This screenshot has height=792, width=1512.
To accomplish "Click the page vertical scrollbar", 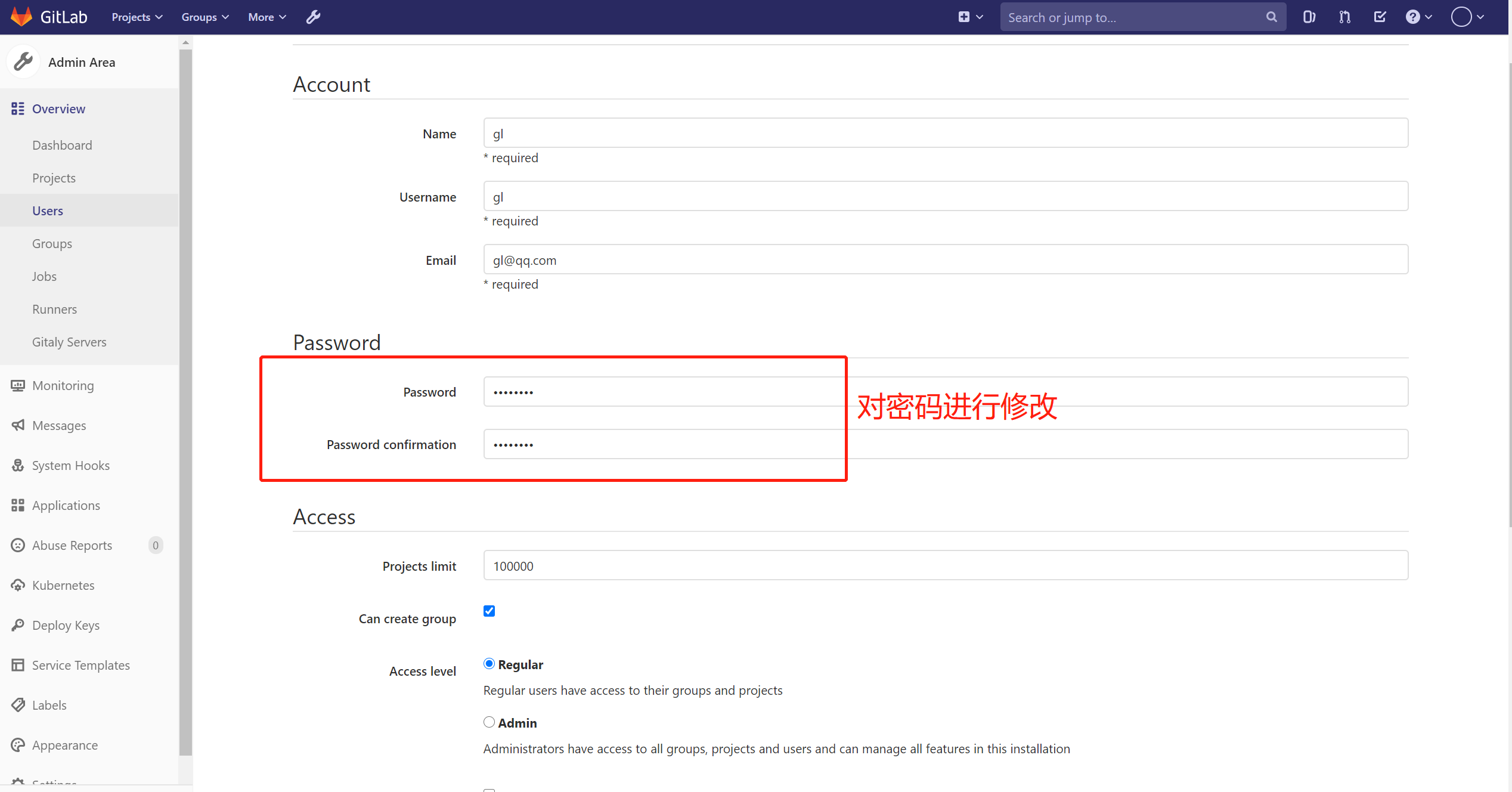I will 1510,295.
